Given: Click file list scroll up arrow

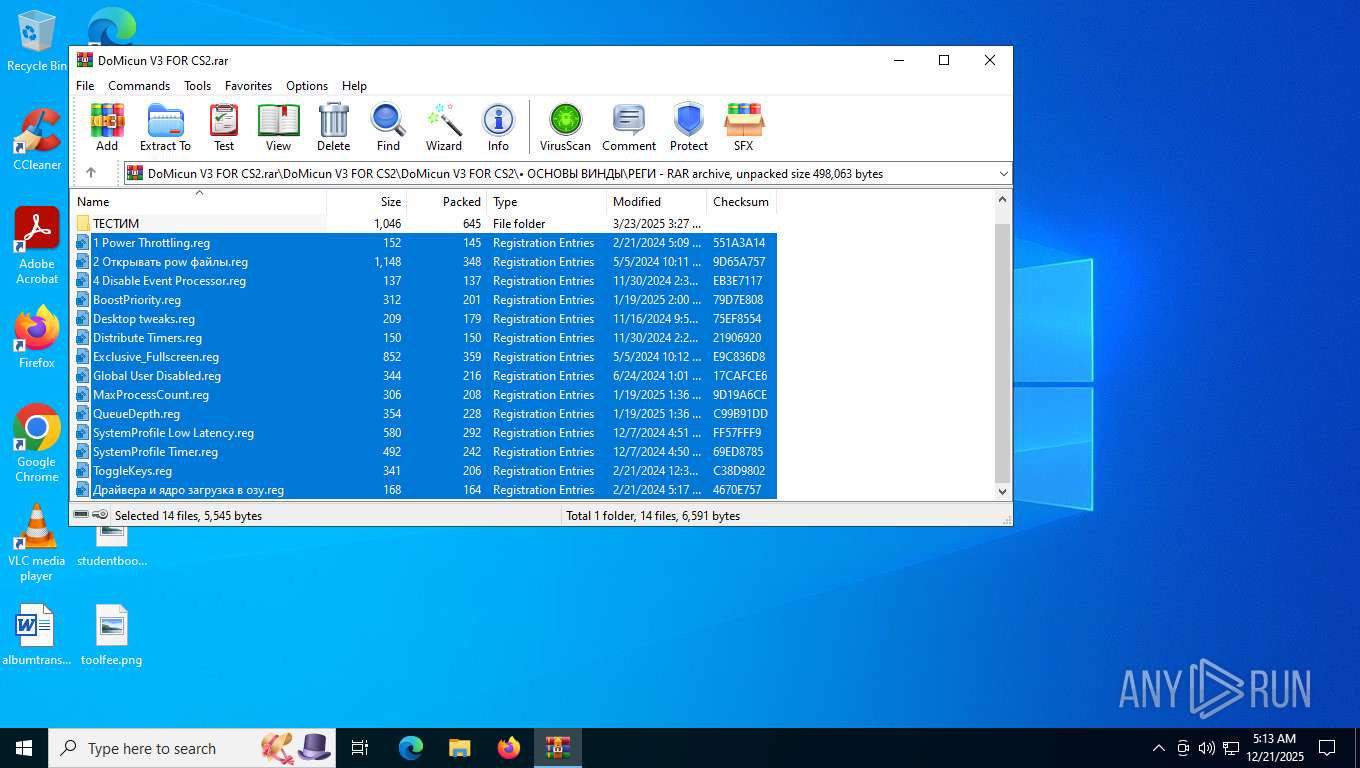Looking at the screenshot, I should 1003,200.
